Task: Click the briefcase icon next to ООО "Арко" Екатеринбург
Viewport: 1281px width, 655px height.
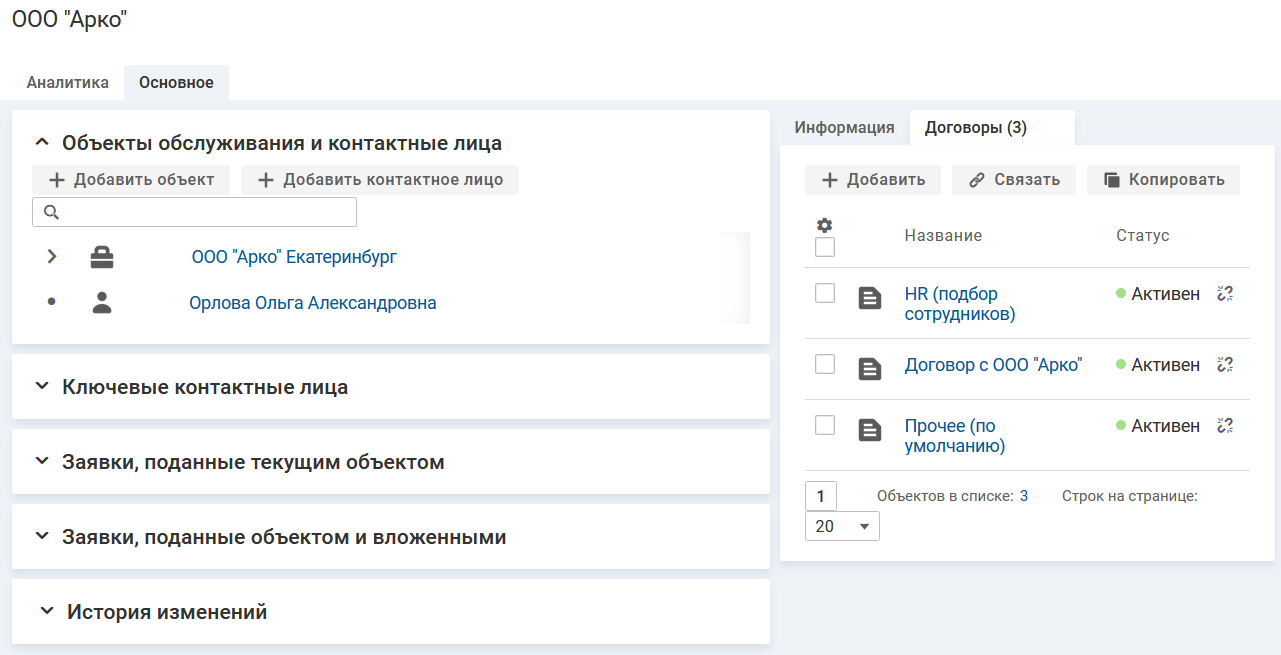Action: pyautogui.click(x=102, y=258)
